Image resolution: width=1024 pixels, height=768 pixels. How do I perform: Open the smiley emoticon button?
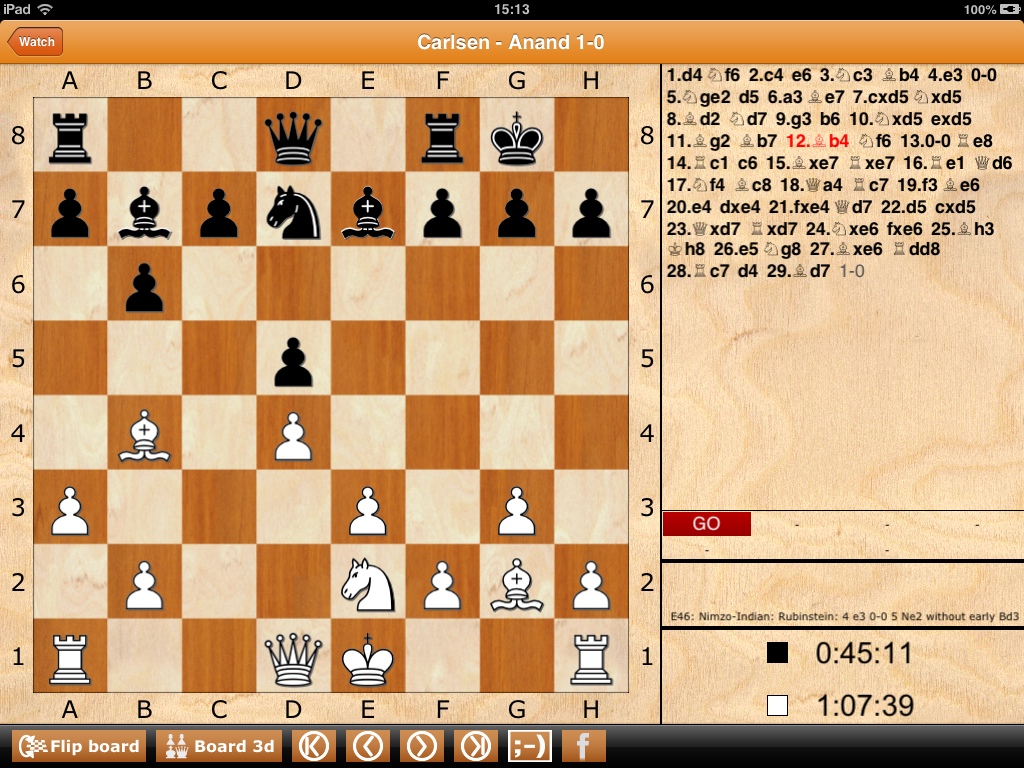(x=530, y=746)
